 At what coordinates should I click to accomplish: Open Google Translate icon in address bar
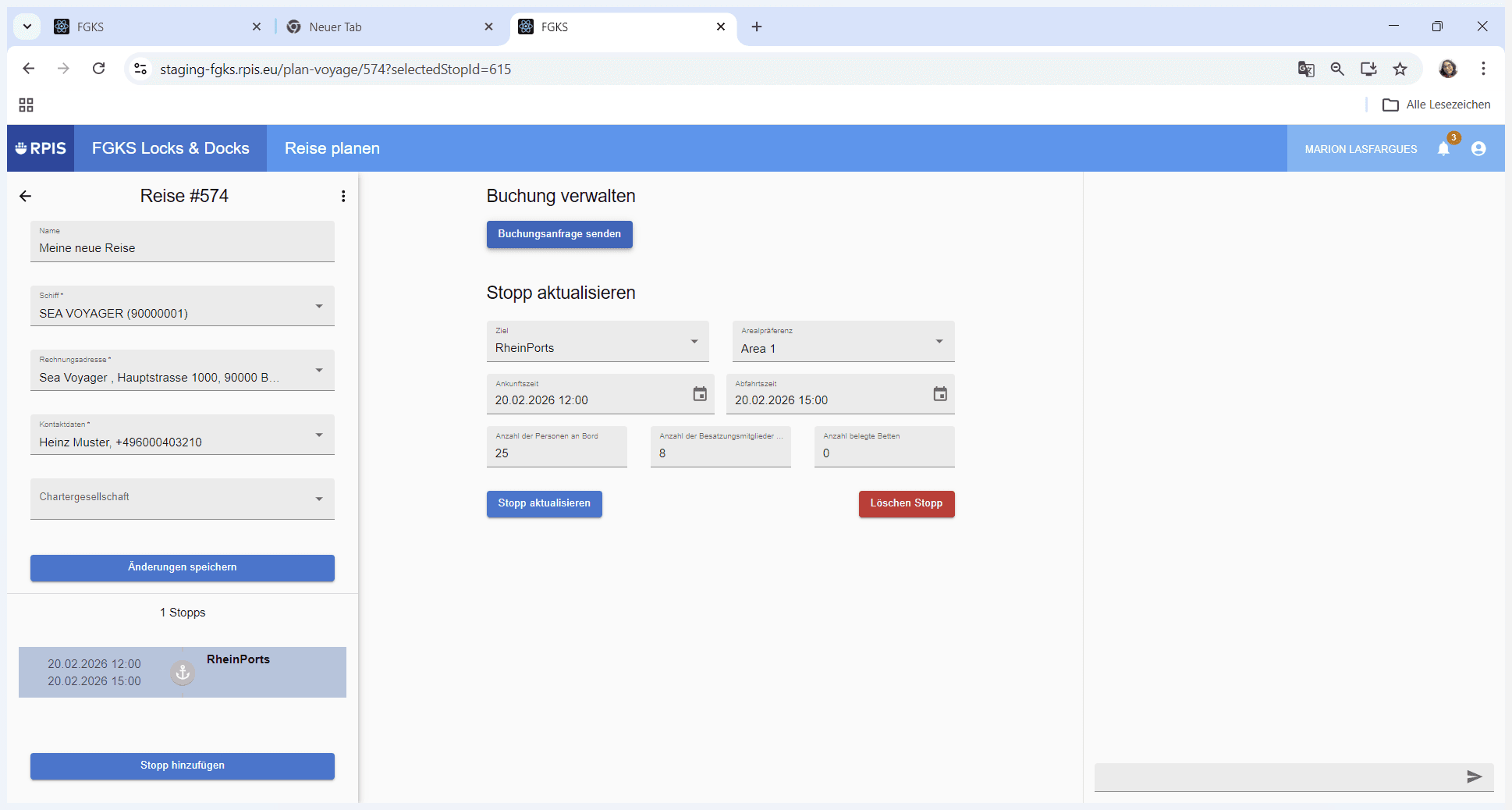click(x=1306, y=69)
